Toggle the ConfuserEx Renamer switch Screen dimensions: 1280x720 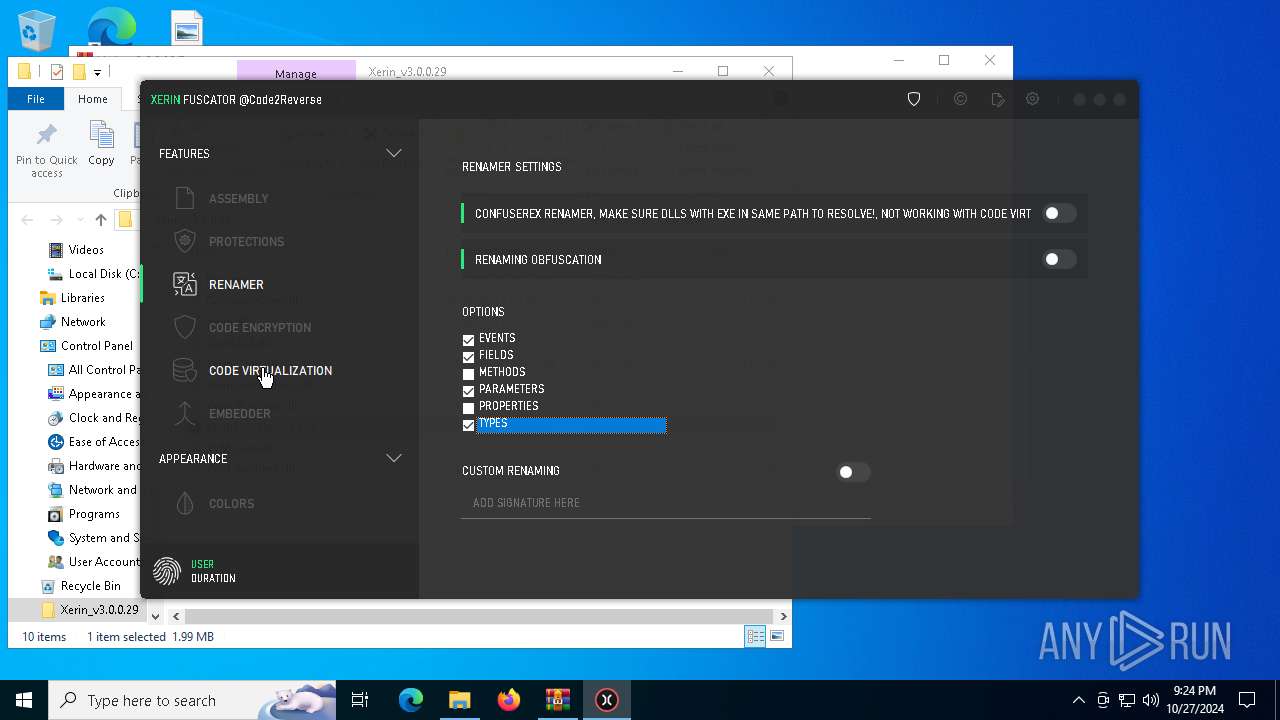pos(1059,213)
